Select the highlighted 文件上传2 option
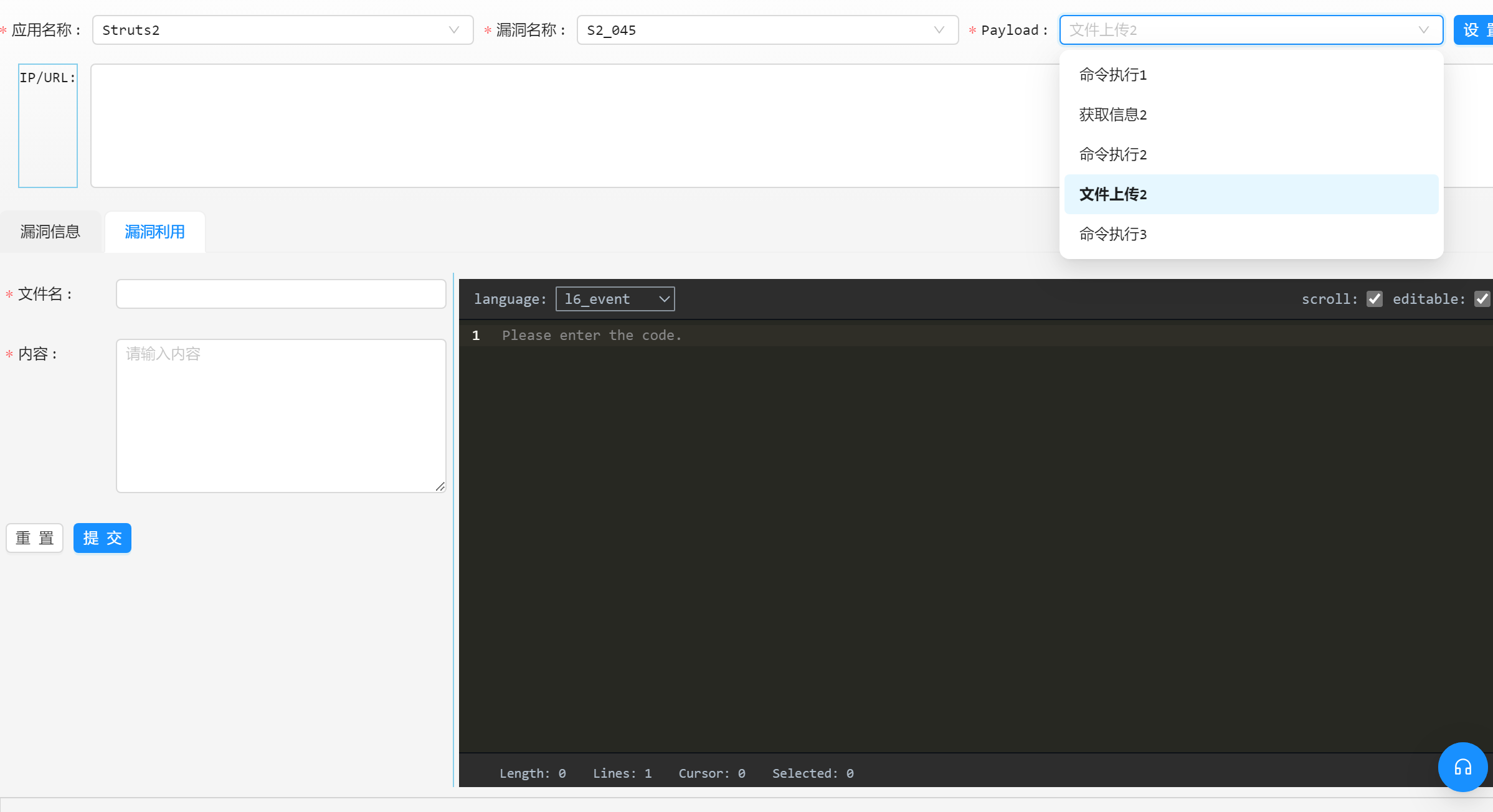 (1113, 194)
